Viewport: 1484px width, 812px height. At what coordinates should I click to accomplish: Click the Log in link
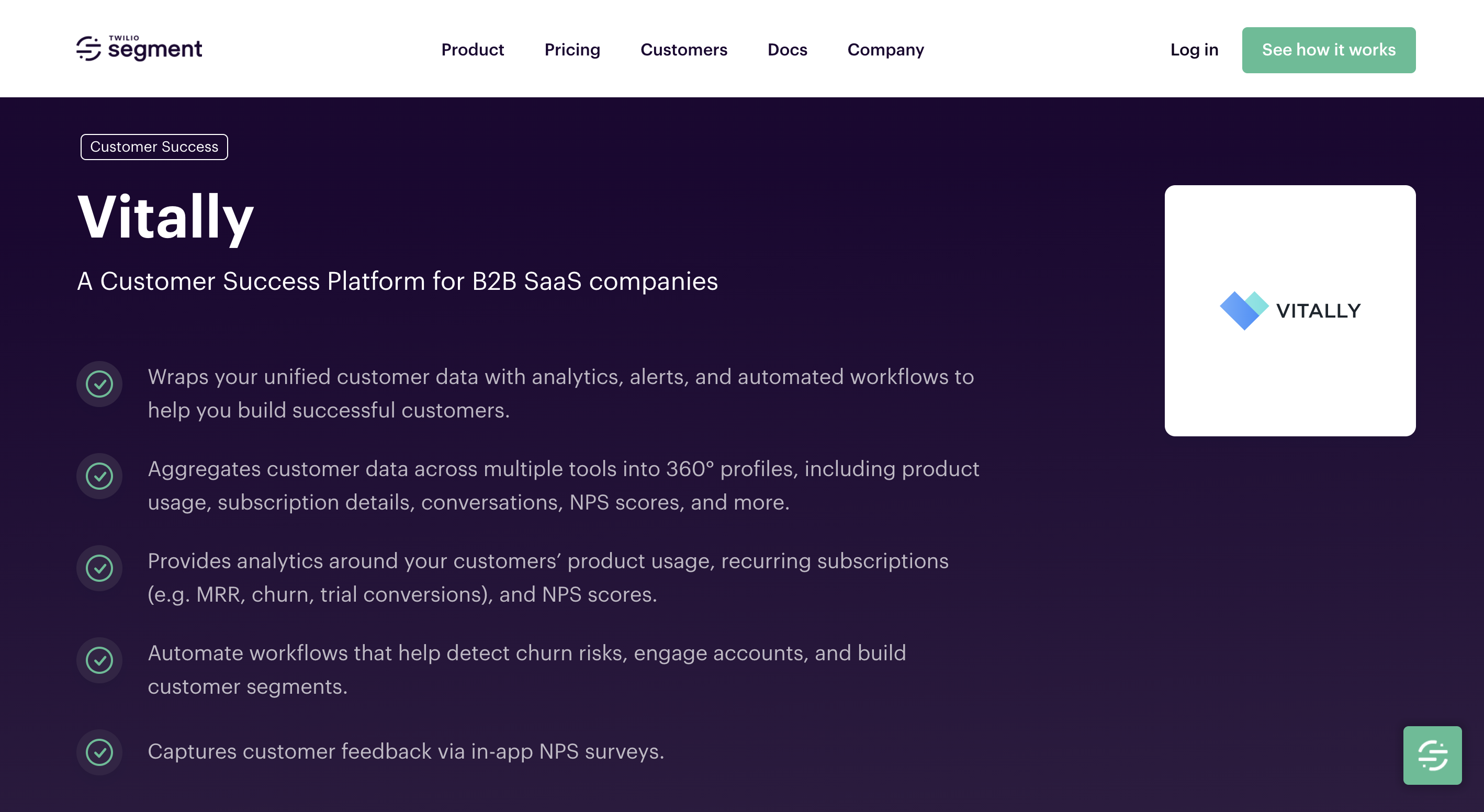(1194, 50)
